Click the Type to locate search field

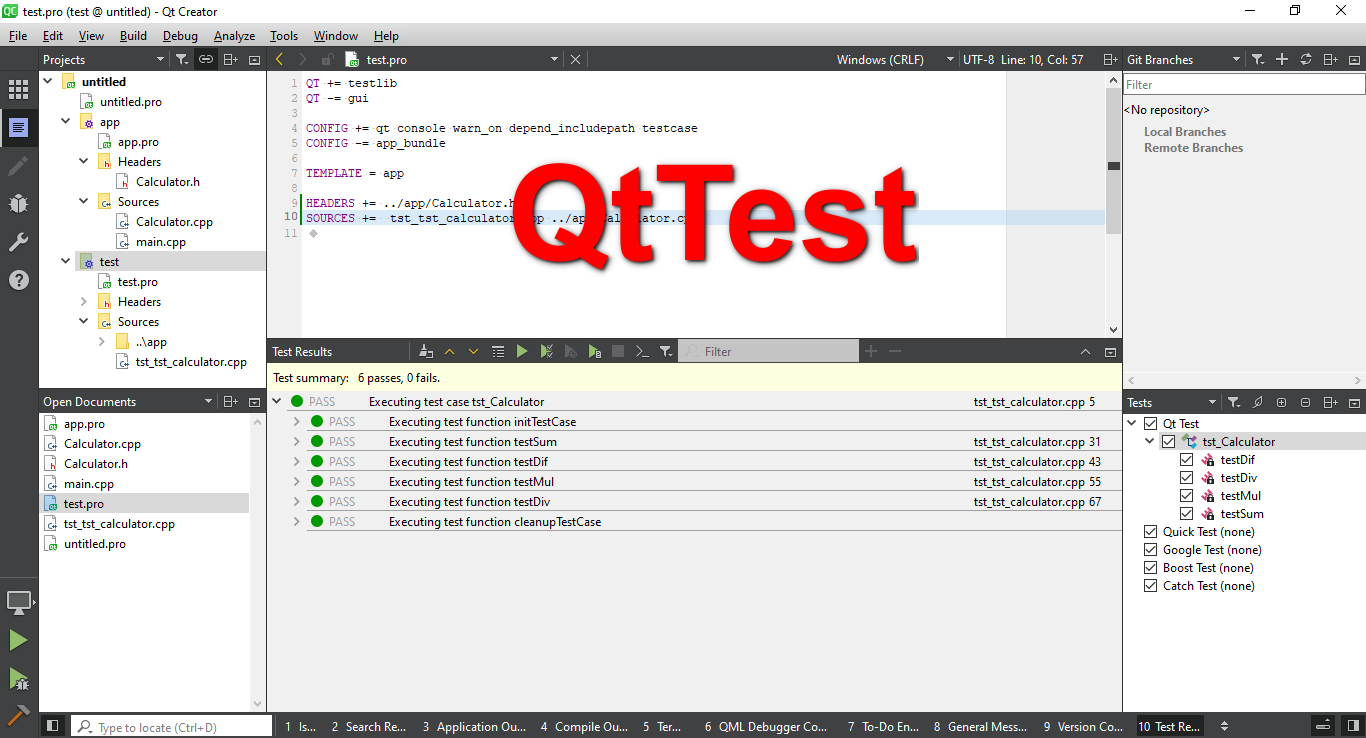pyautogui.click(x=170, y=725)
